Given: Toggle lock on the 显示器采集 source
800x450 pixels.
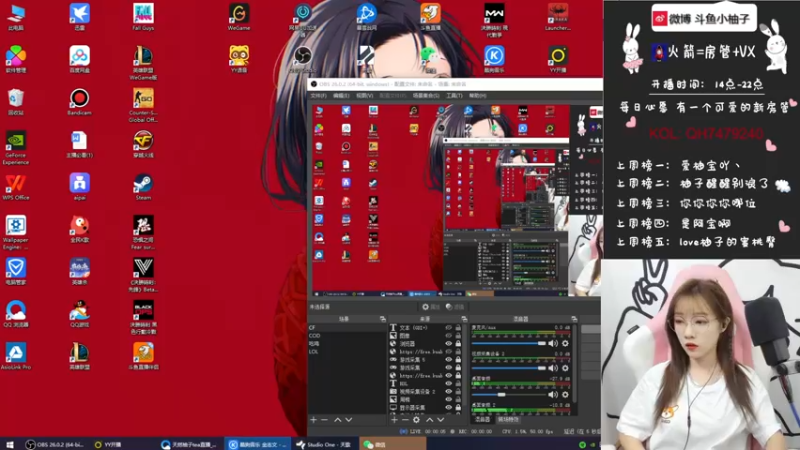Looking at the screenshot, I should 458,408.
